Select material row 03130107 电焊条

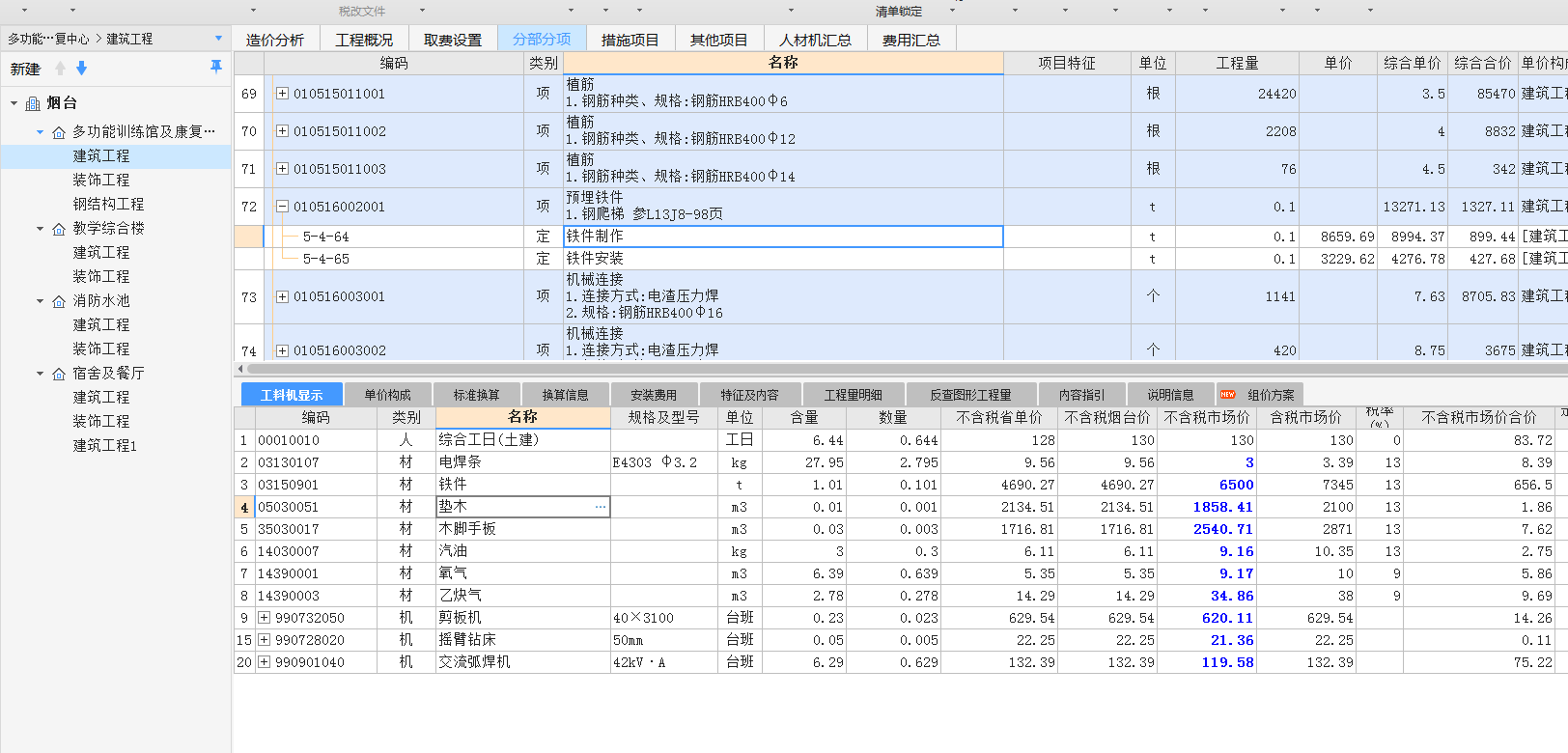click(x=900, y=462)
